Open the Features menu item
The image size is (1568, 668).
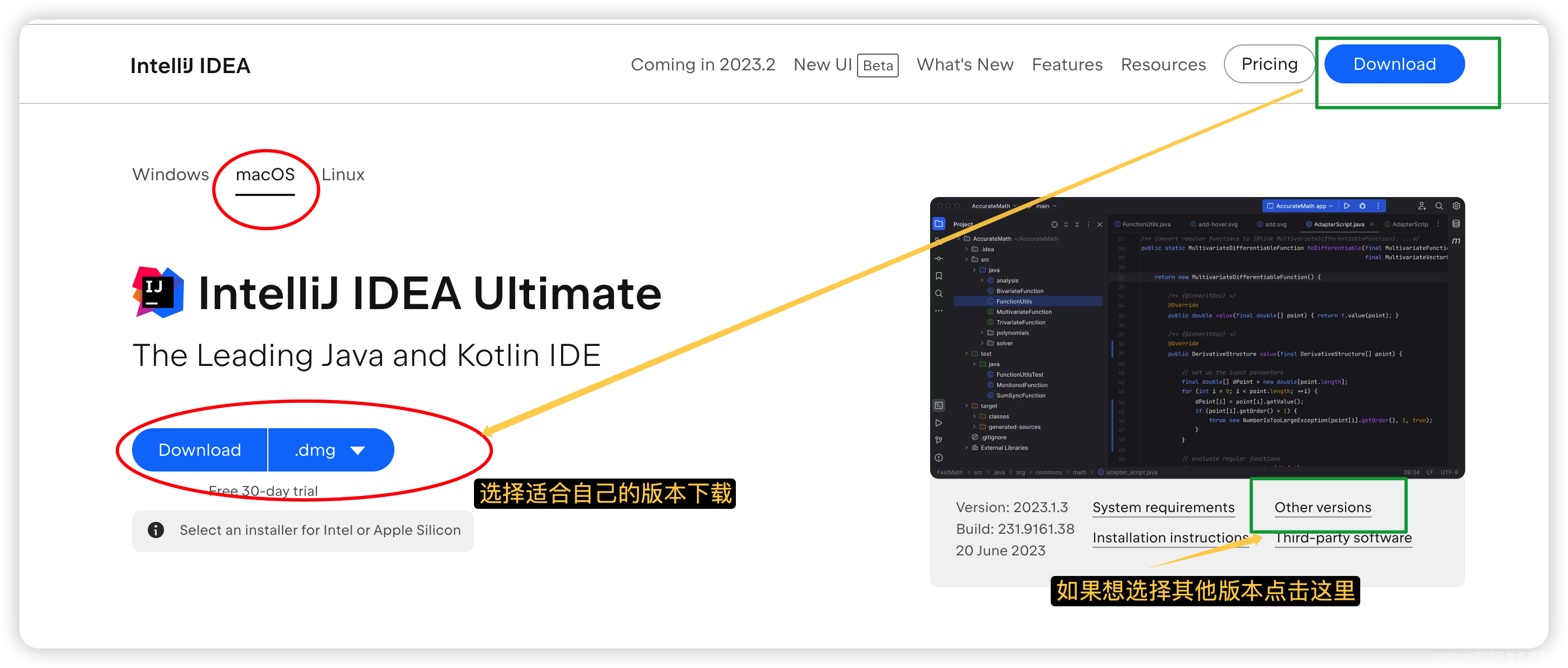coord(1067,64)
